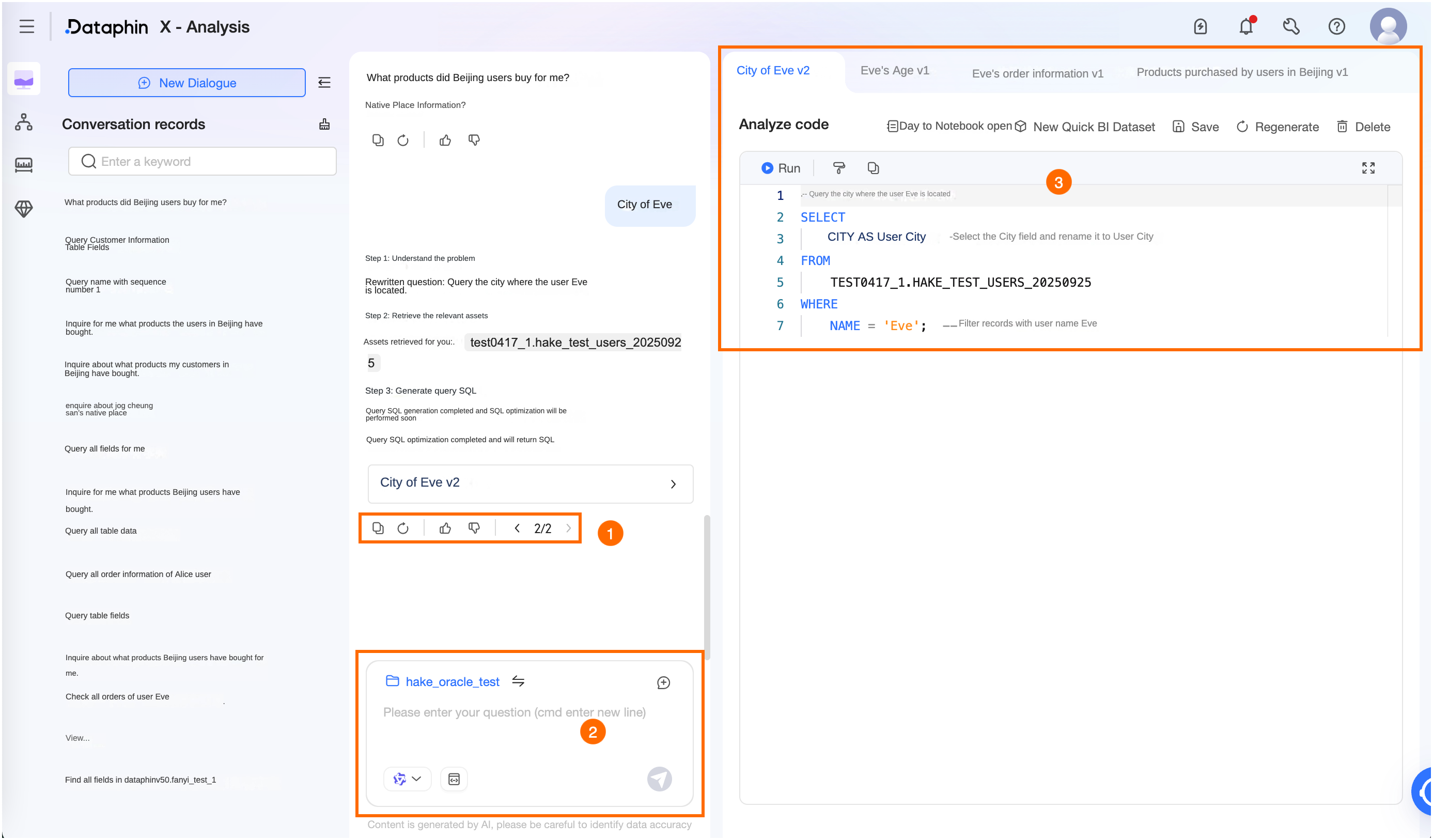Open the AI model selector dropdown

[407, 779]
